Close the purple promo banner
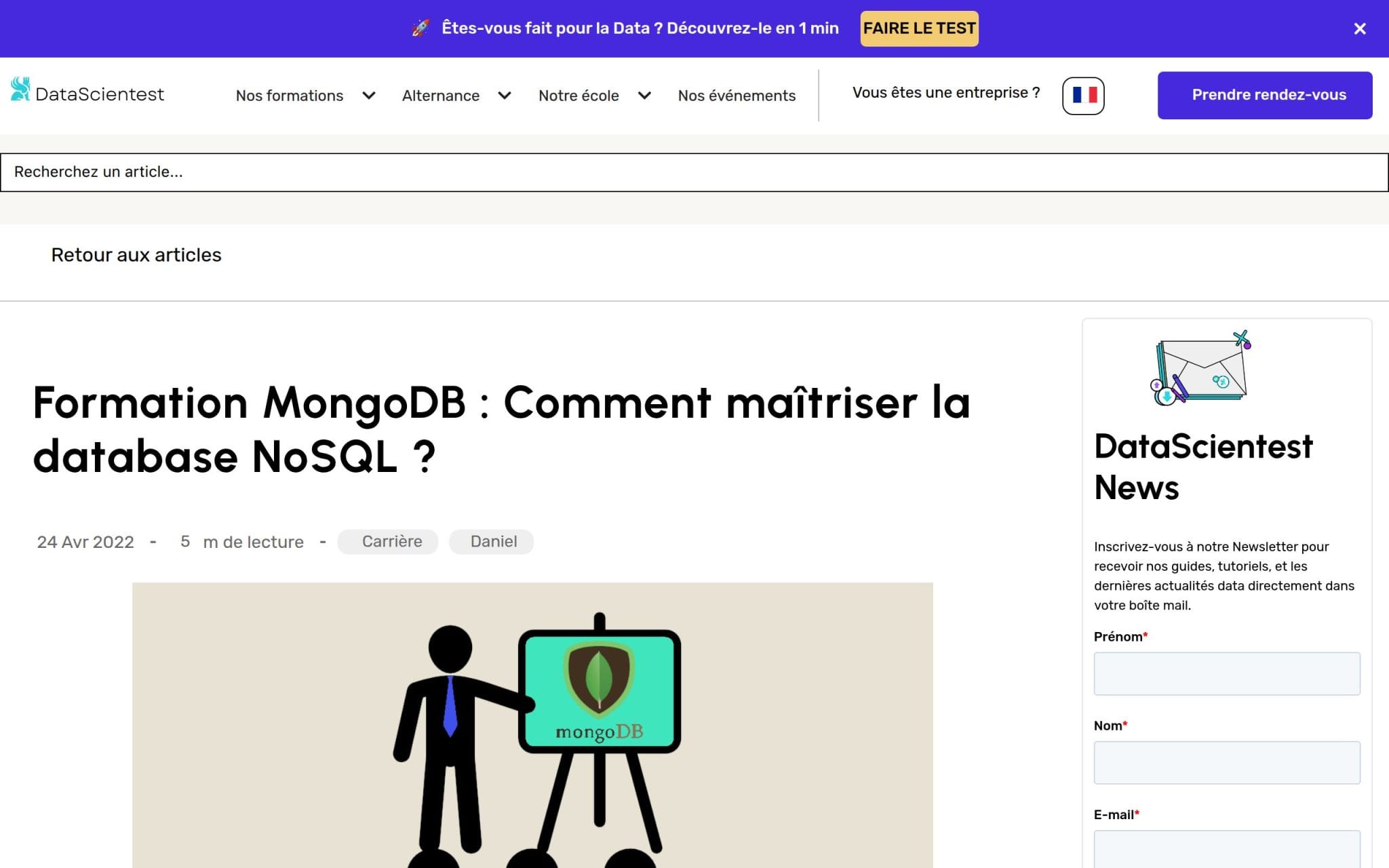Viewport: 1389px width, 868px height. (1359, 28)
